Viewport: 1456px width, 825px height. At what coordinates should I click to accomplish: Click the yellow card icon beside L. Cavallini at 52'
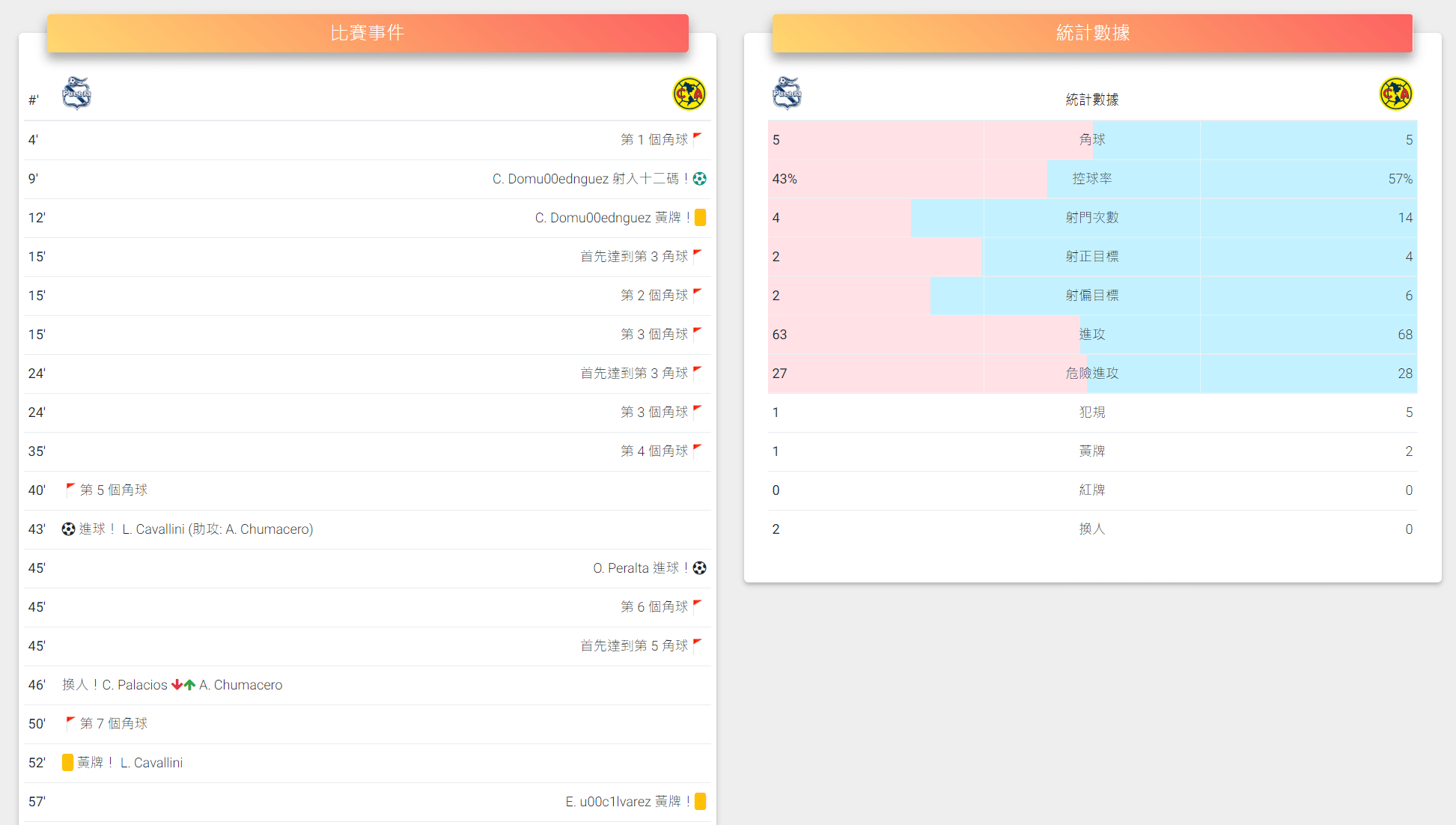(x=68, y=762)
